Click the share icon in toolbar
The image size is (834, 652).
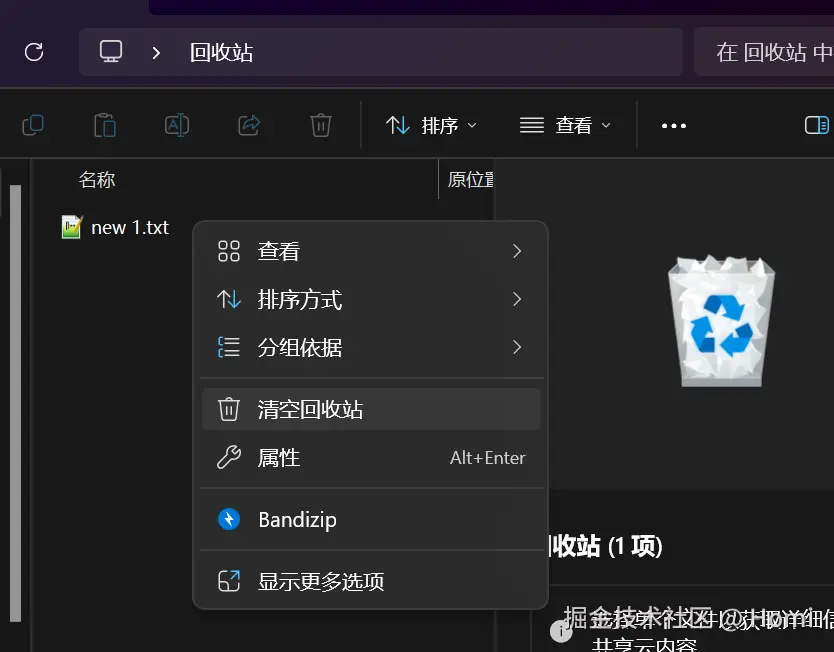pyautogui.click(x=249, y=126)
